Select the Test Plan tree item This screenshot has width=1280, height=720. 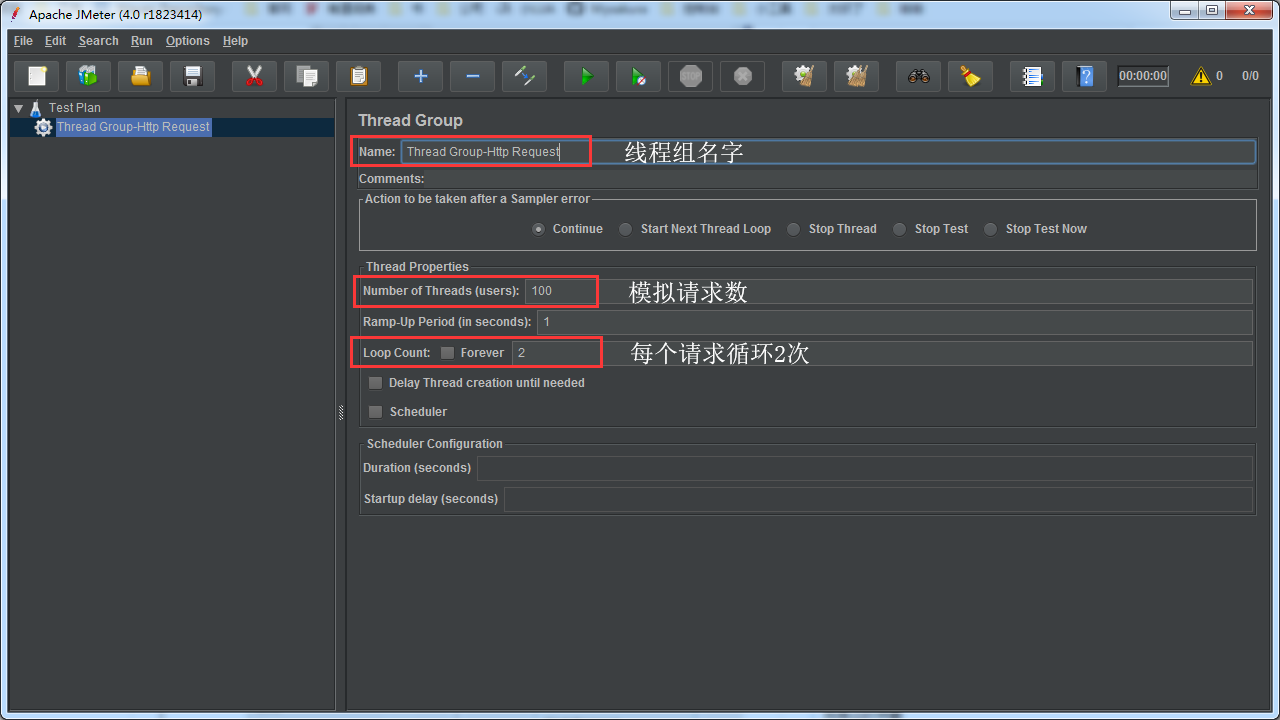click(x=75, y=108)
